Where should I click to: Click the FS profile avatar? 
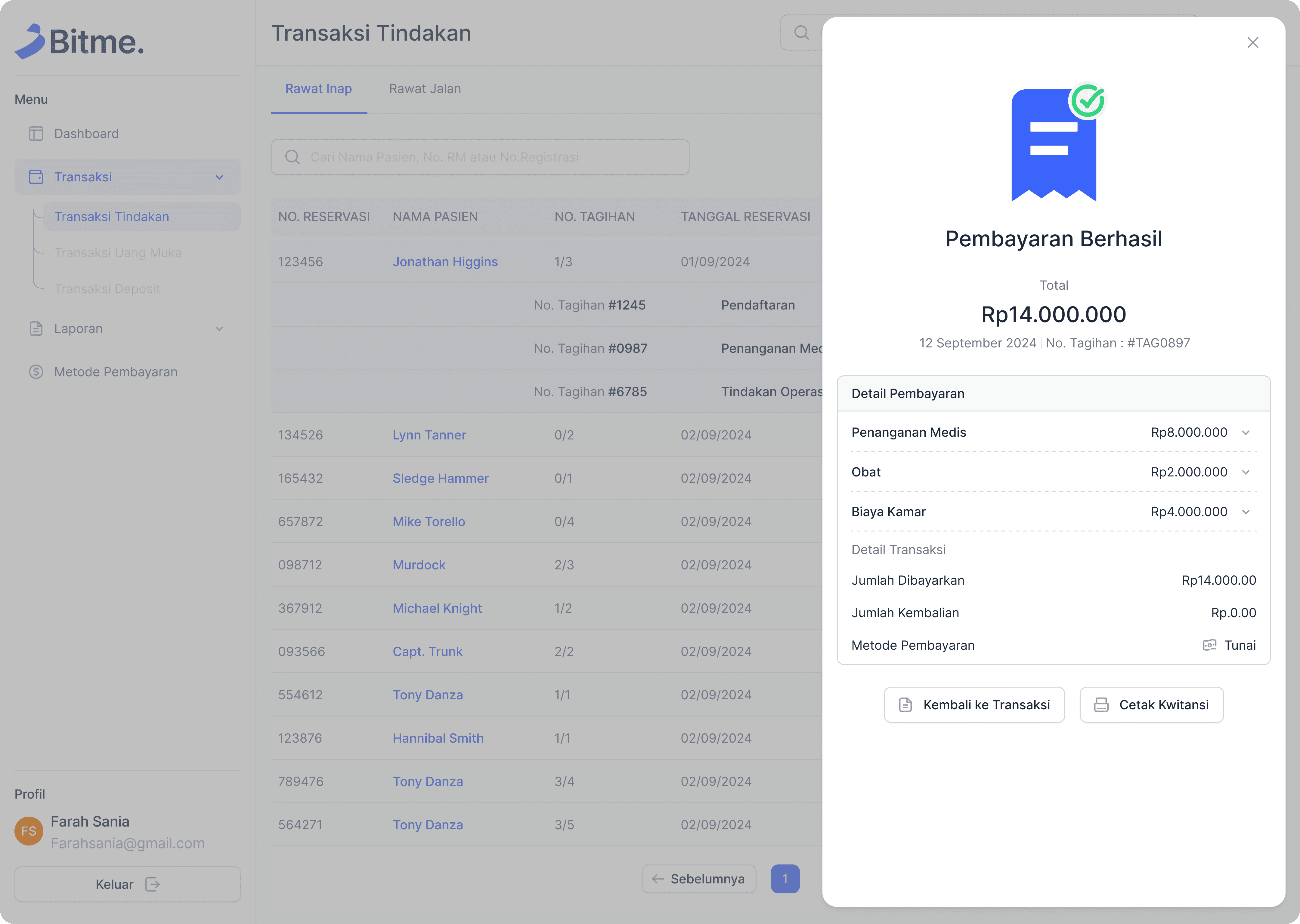(29, 831)
